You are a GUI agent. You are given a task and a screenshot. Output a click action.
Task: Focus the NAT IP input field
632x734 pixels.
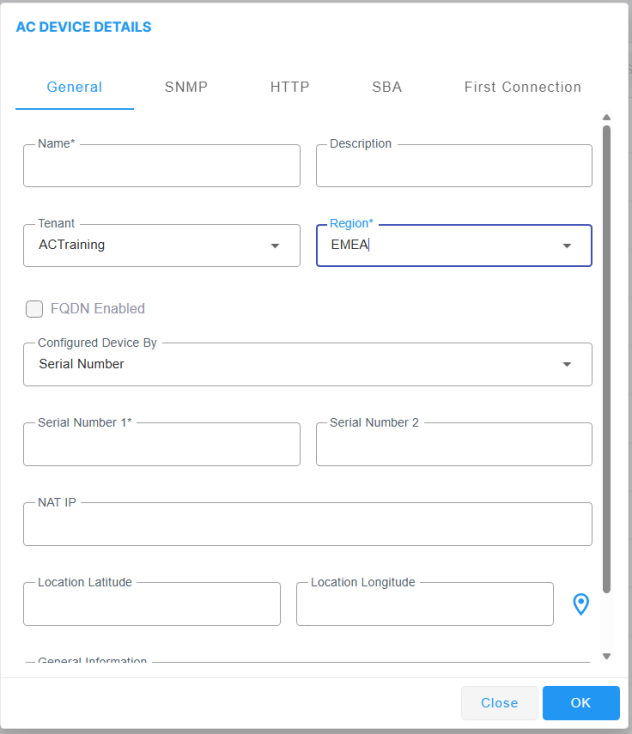[x=307, y=525]
